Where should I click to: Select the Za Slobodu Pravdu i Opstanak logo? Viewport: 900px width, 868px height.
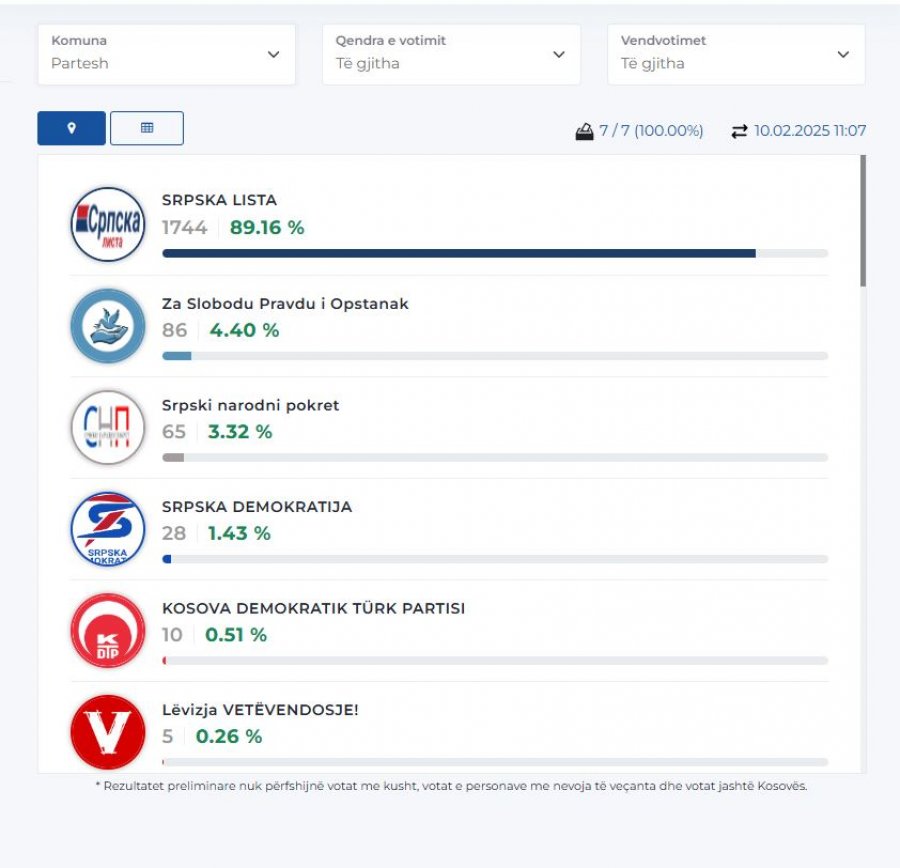tap(108, 326)
